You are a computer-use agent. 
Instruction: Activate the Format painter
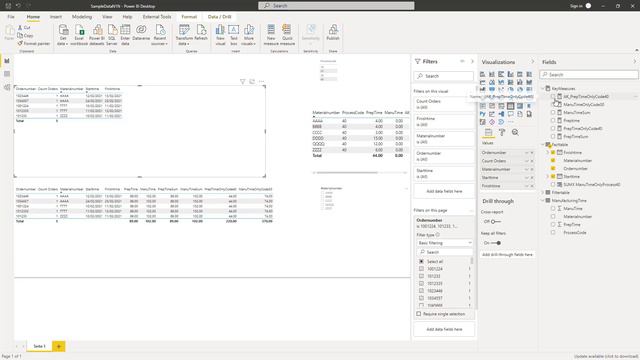click(x=33, y=43)
